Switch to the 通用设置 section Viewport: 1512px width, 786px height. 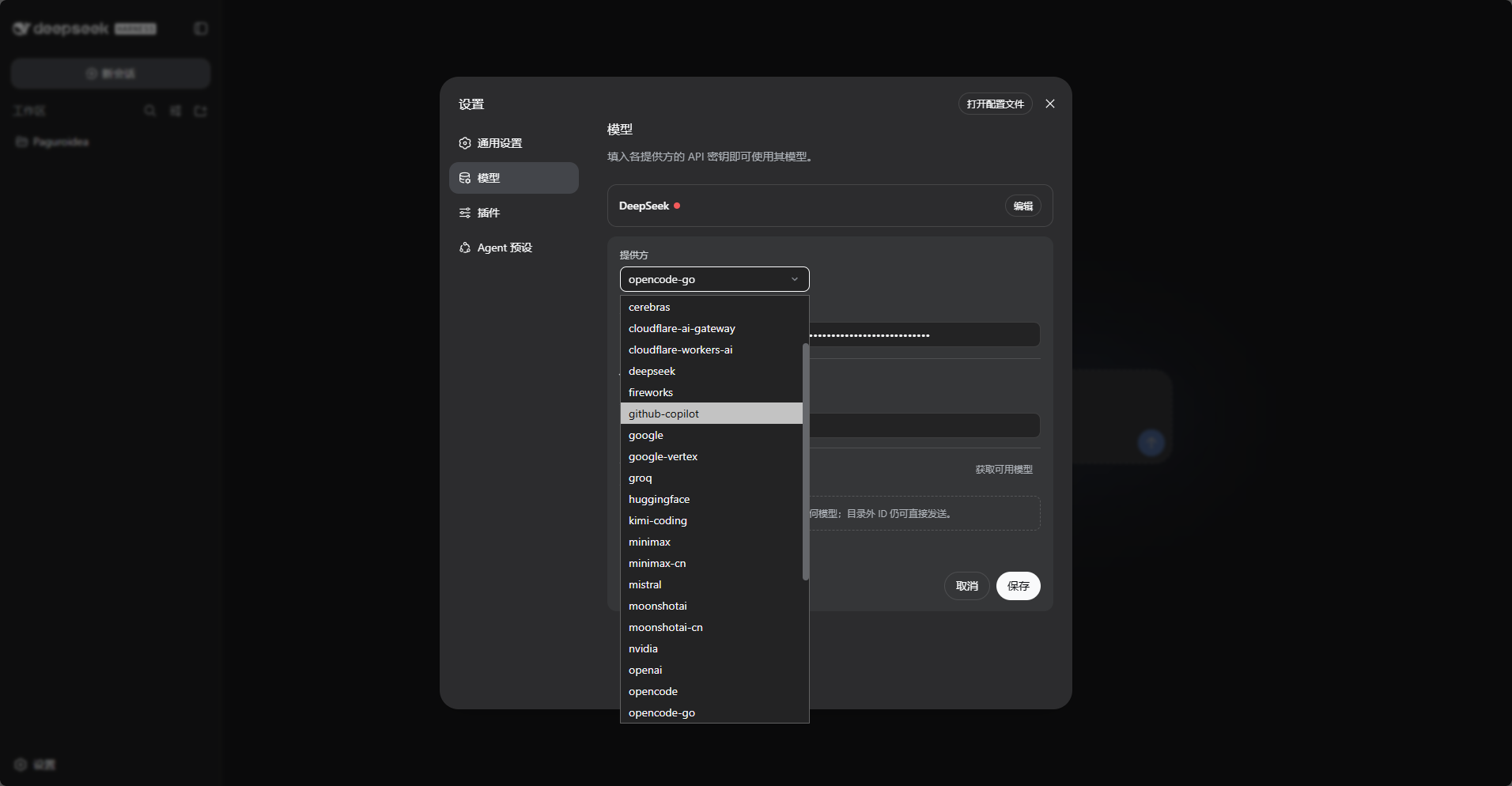coord(514,143)
